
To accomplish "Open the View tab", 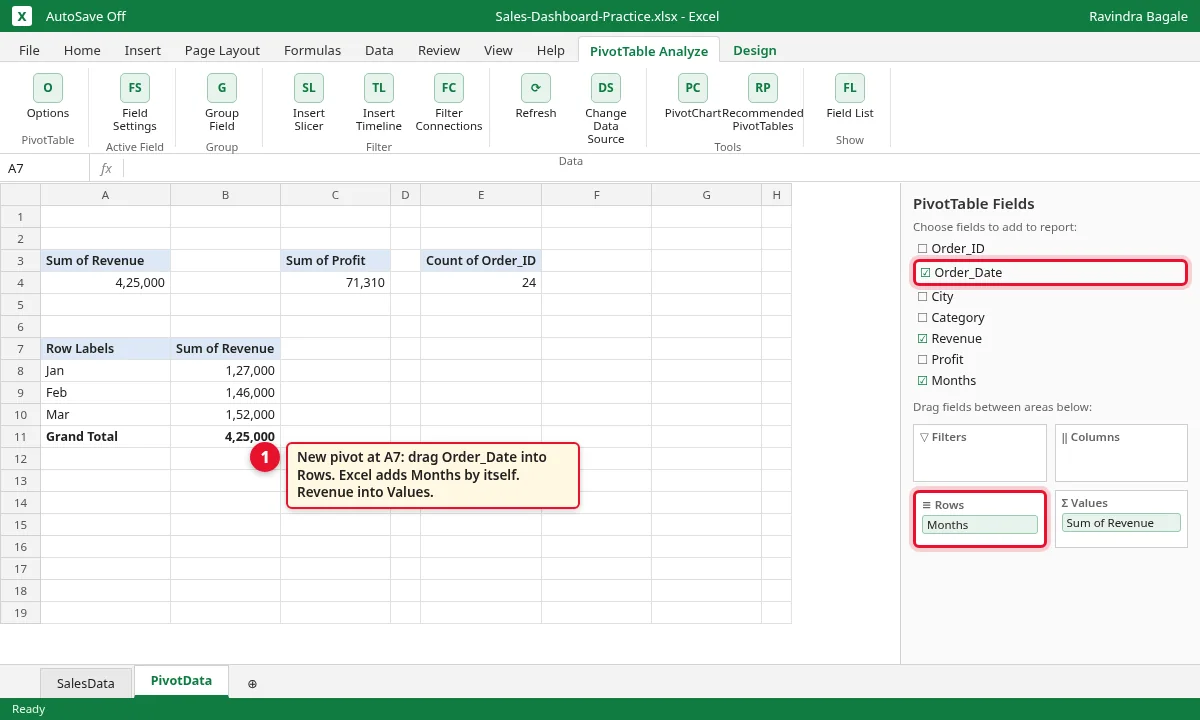I will (498, 50).
